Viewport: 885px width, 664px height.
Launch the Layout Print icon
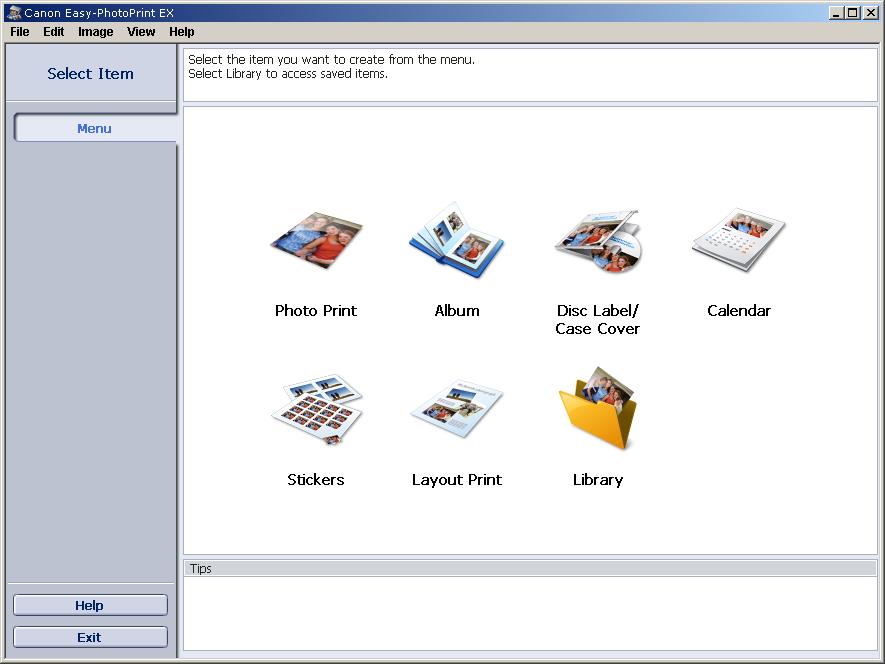457,410
